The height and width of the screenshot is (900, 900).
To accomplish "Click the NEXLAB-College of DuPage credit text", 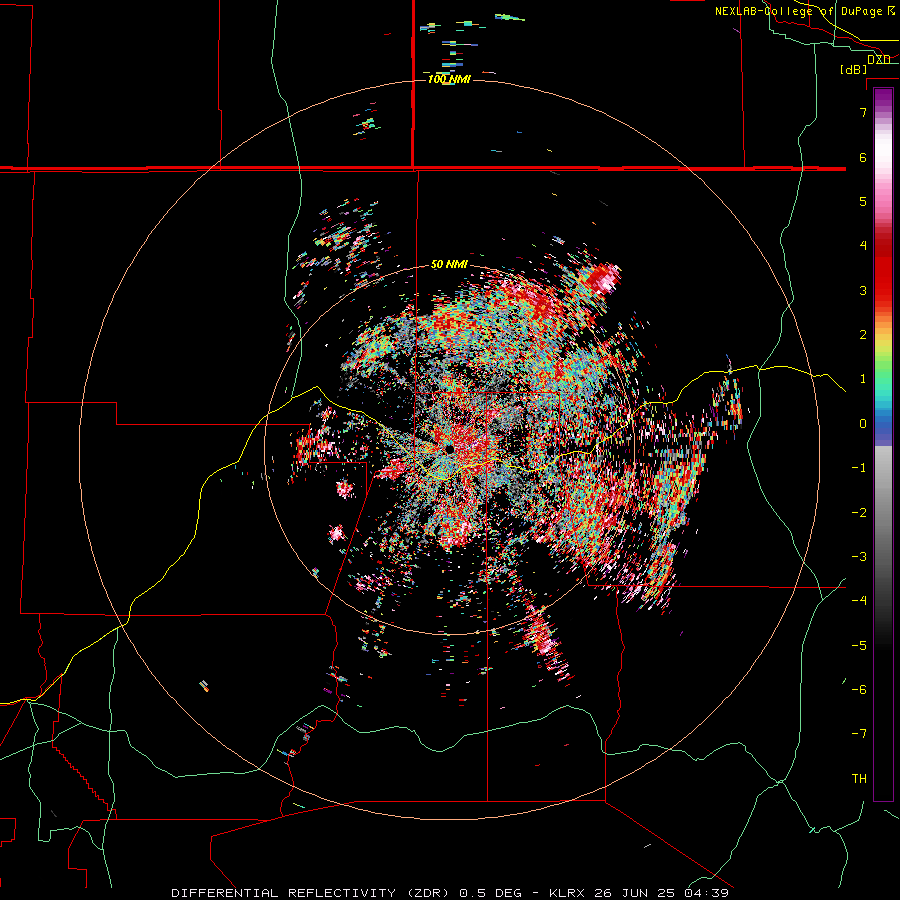I will pos(798,11).
